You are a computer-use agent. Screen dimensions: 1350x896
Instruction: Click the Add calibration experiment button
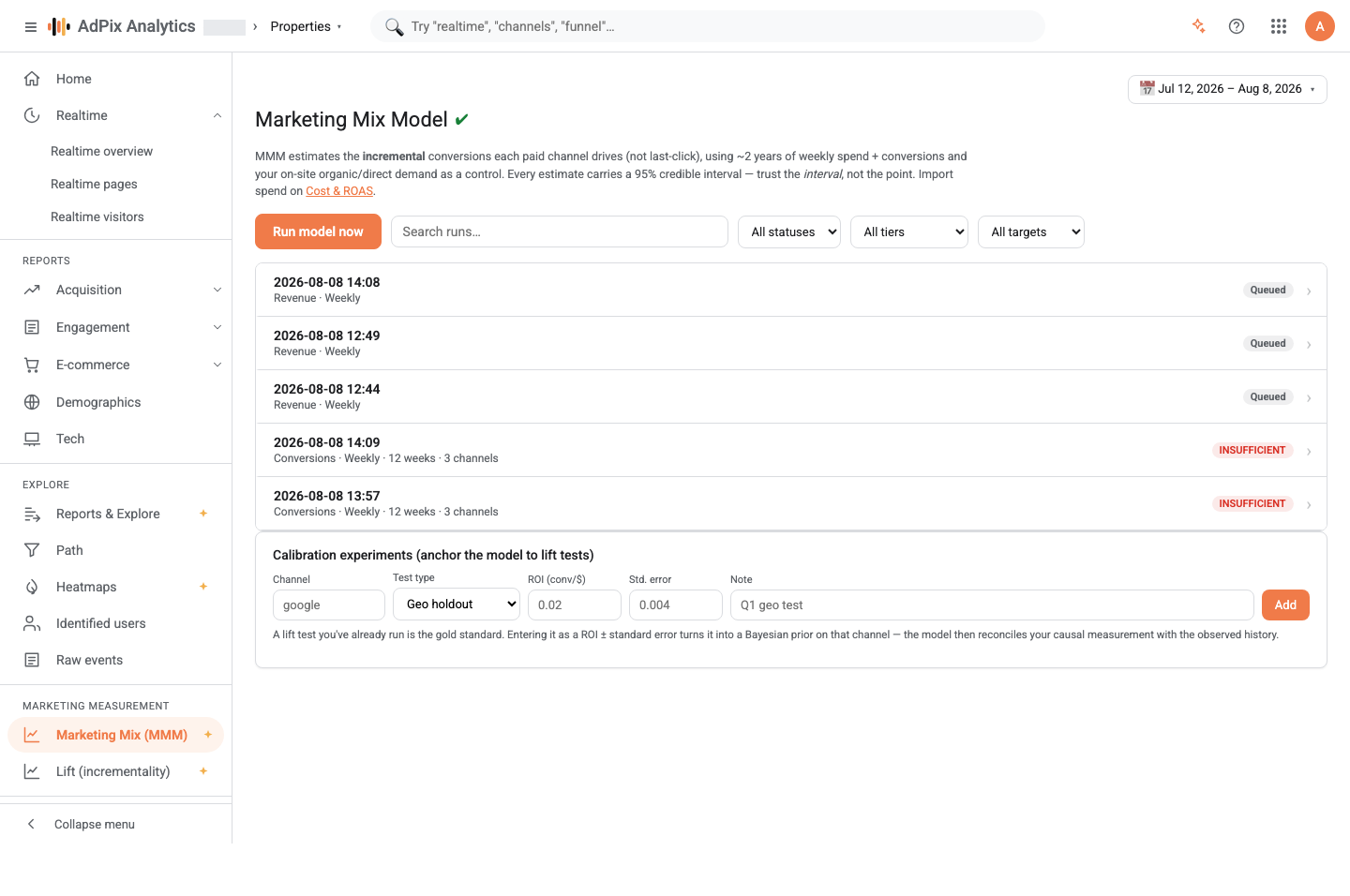pos(1285,605)
